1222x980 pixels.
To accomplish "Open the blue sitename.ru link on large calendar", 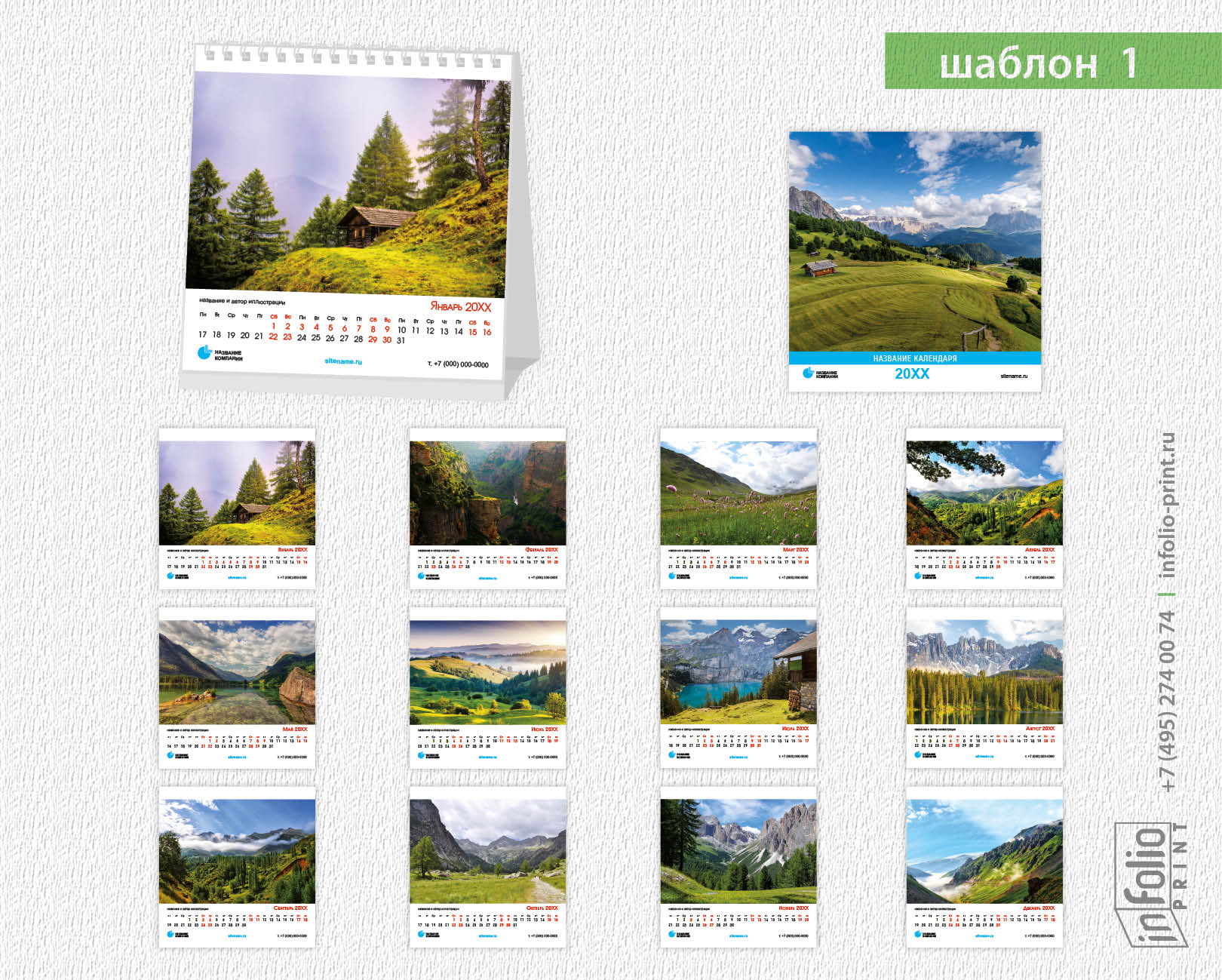I will point(343,361).
